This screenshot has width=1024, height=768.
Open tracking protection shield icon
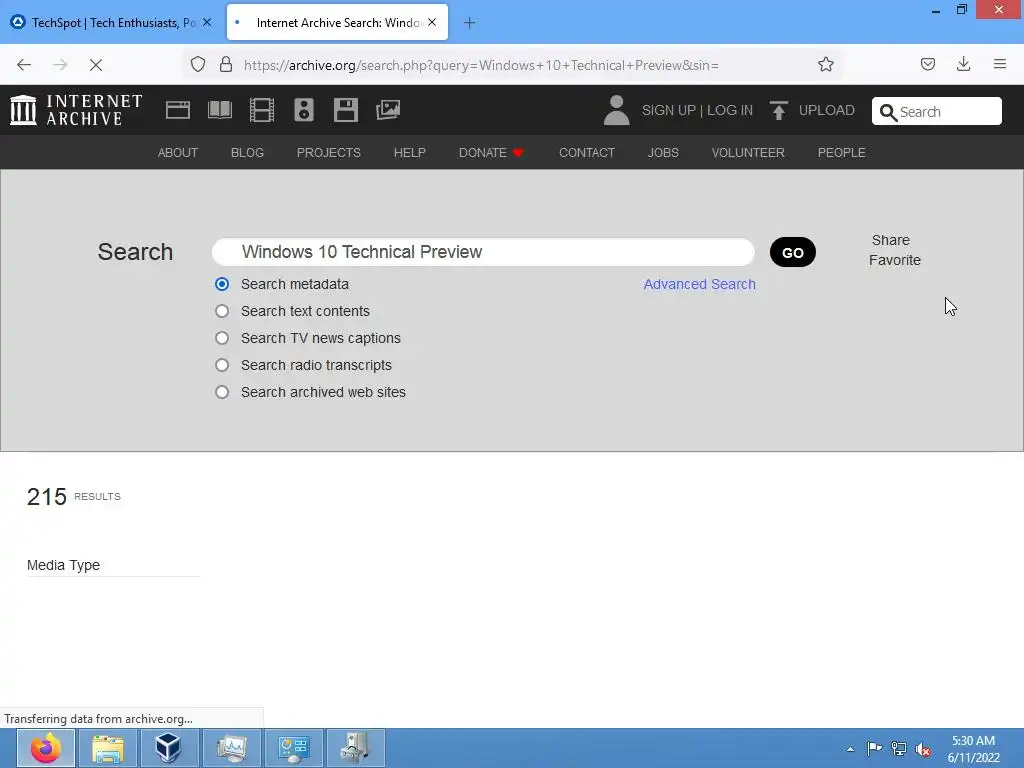click(x=198, y=65)
